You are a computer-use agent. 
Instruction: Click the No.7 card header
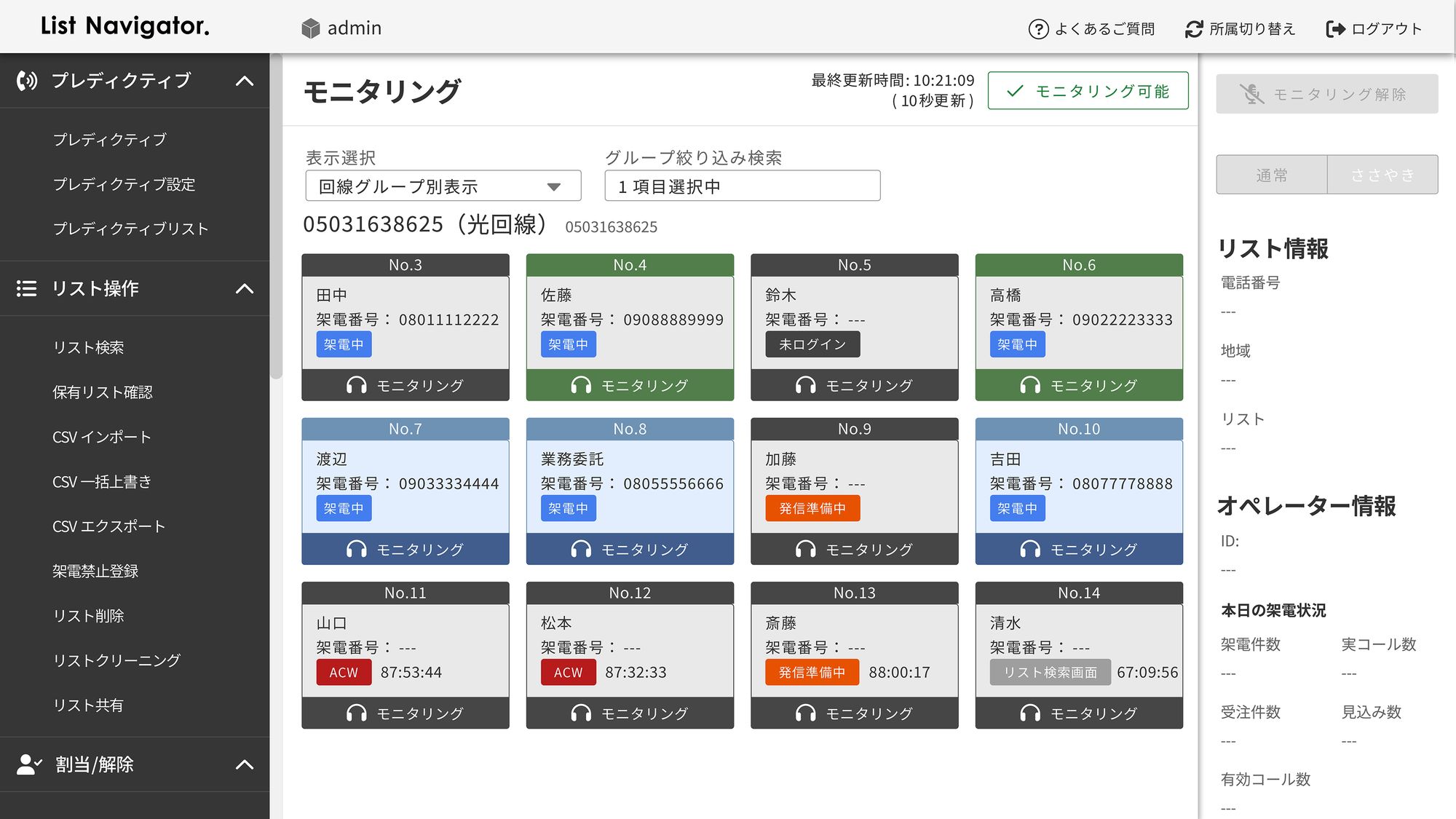[x=405, y=429]
